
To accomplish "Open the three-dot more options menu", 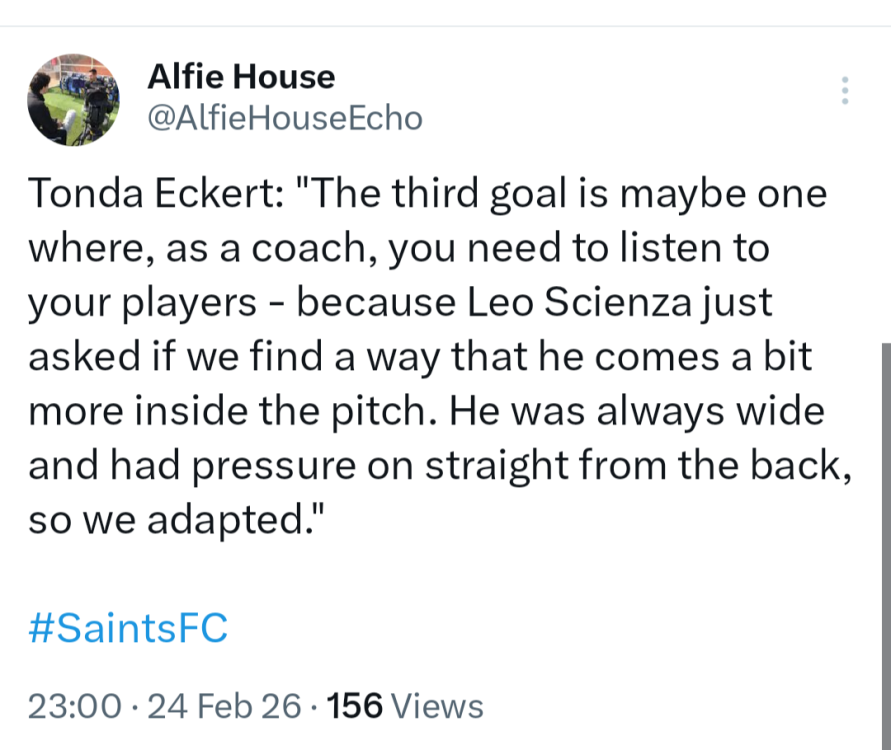I will click(845, 91).
